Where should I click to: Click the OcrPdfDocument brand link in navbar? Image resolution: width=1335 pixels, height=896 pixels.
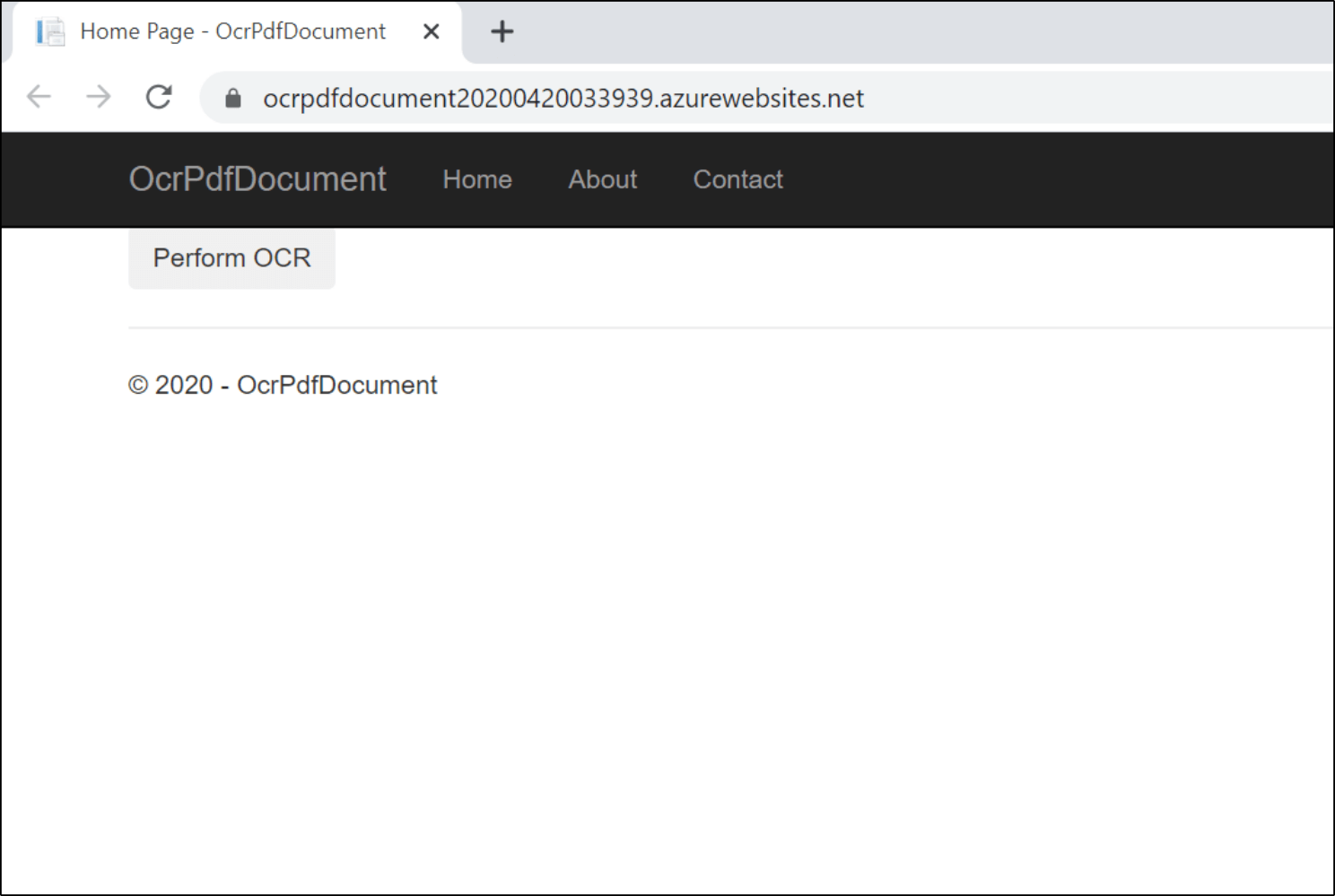click(x=257, y=179)
